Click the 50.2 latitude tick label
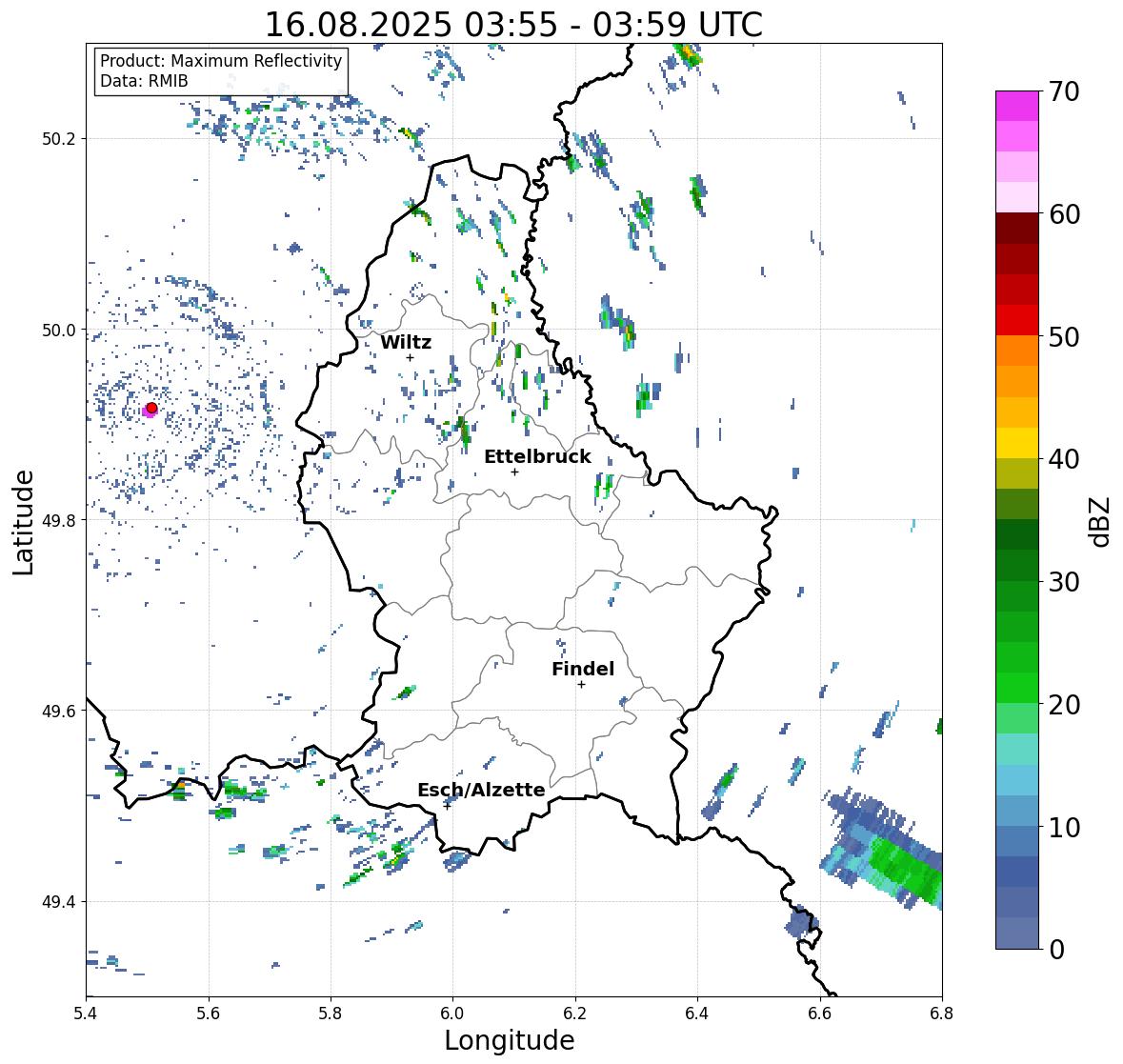Viewport: 1123px width, 1064px height. 59,139
